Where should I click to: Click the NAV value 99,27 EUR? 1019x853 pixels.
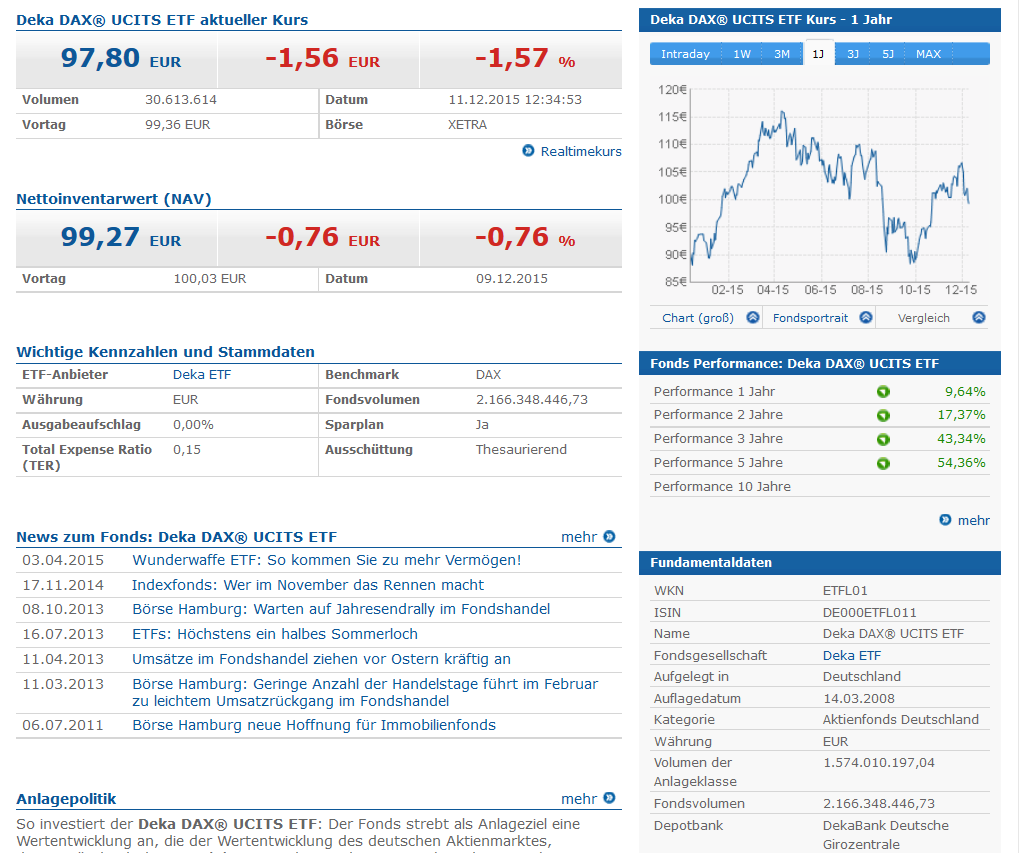tap(121, 238)
